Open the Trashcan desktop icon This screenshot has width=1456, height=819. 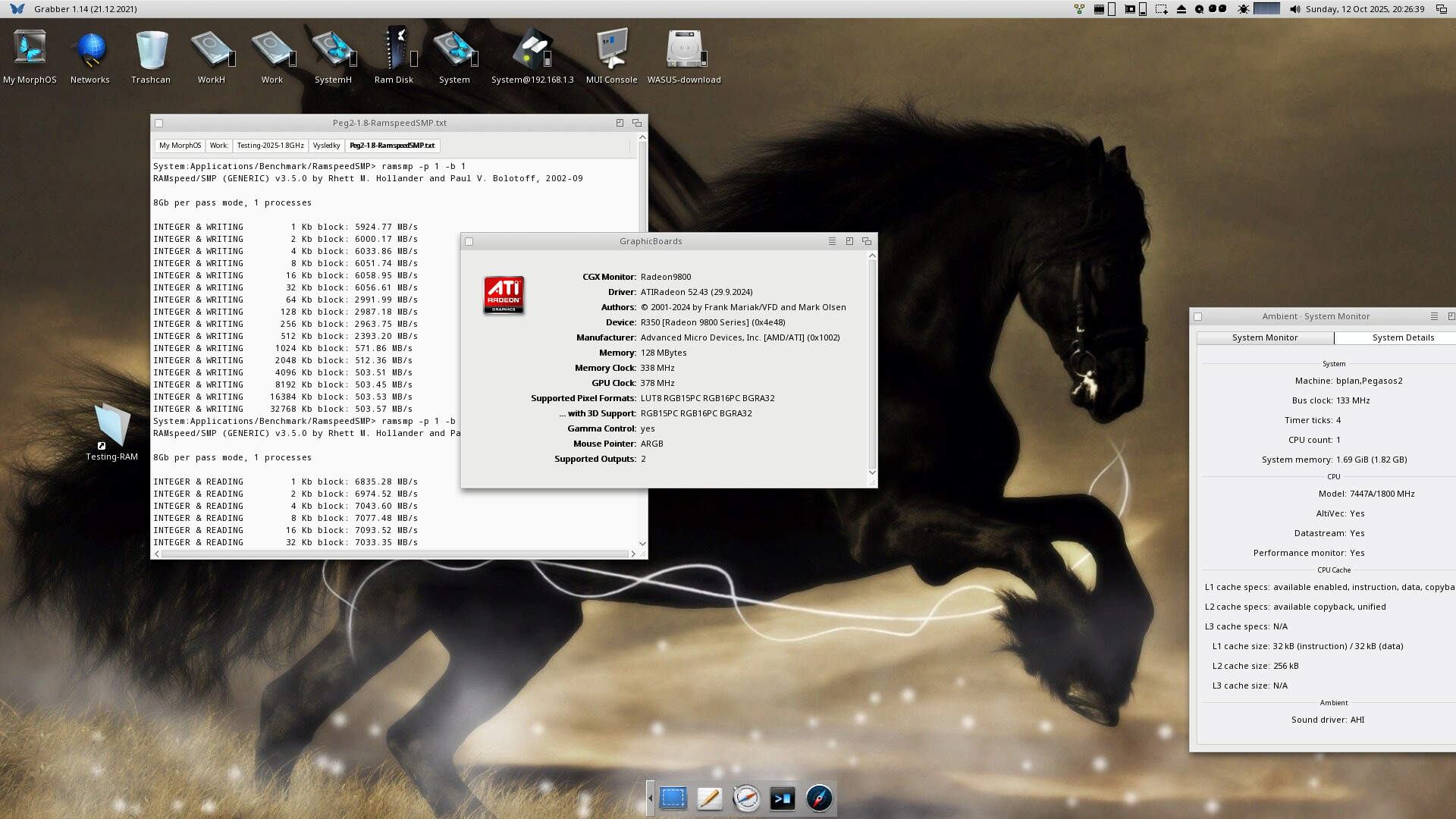[x=151, y=51]
